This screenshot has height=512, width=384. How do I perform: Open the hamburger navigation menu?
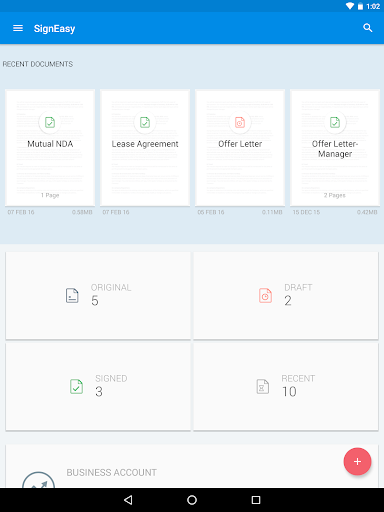[18, 28]
